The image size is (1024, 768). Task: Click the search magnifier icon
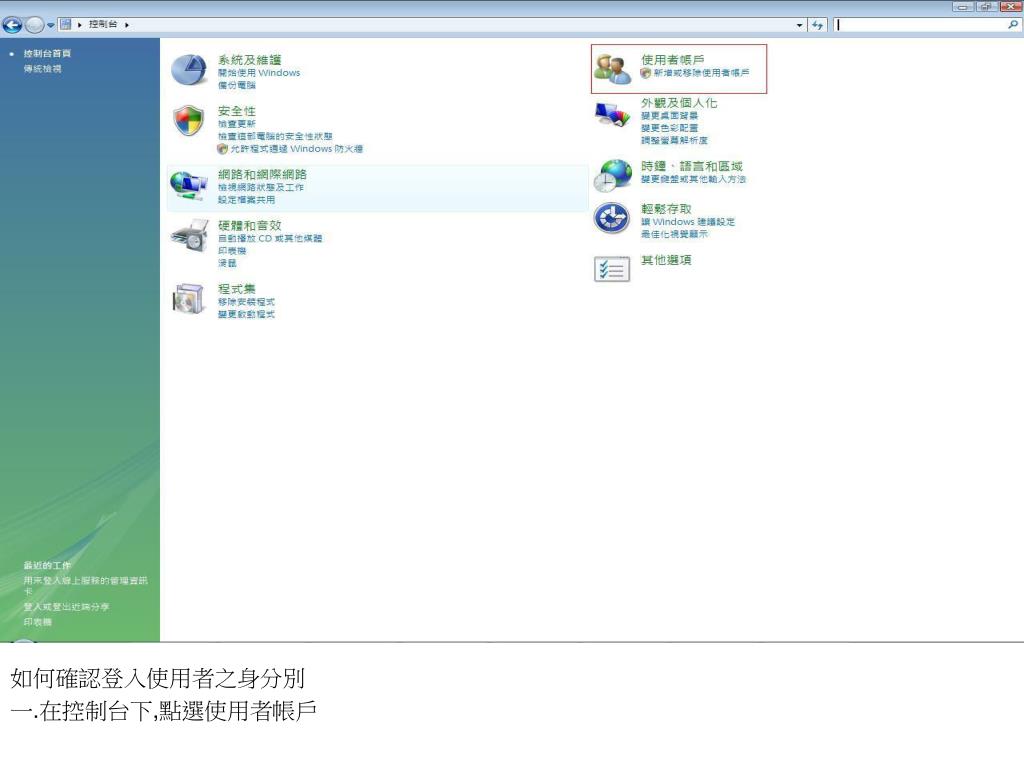coord(1013,24)
